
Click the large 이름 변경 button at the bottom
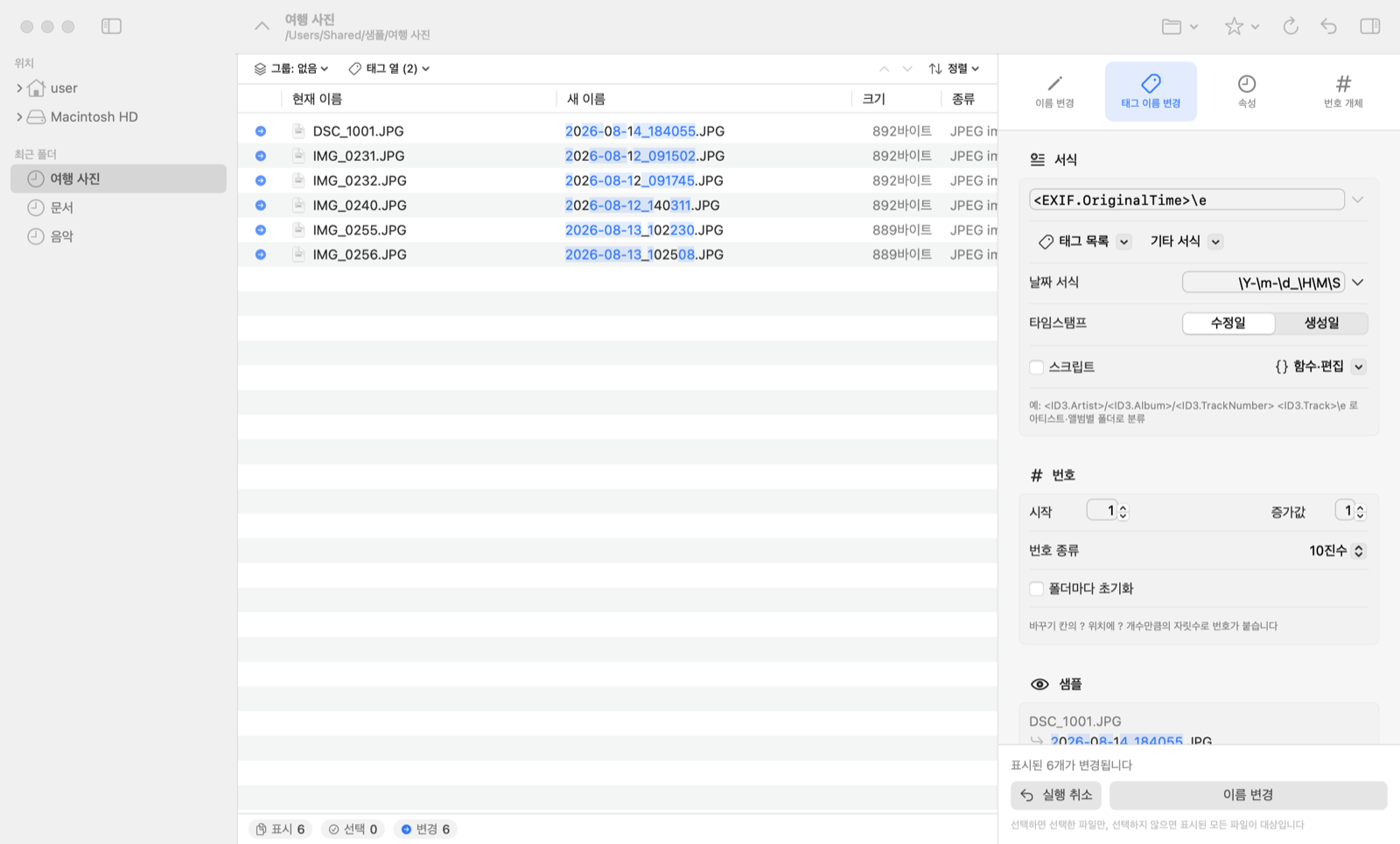1248,795
